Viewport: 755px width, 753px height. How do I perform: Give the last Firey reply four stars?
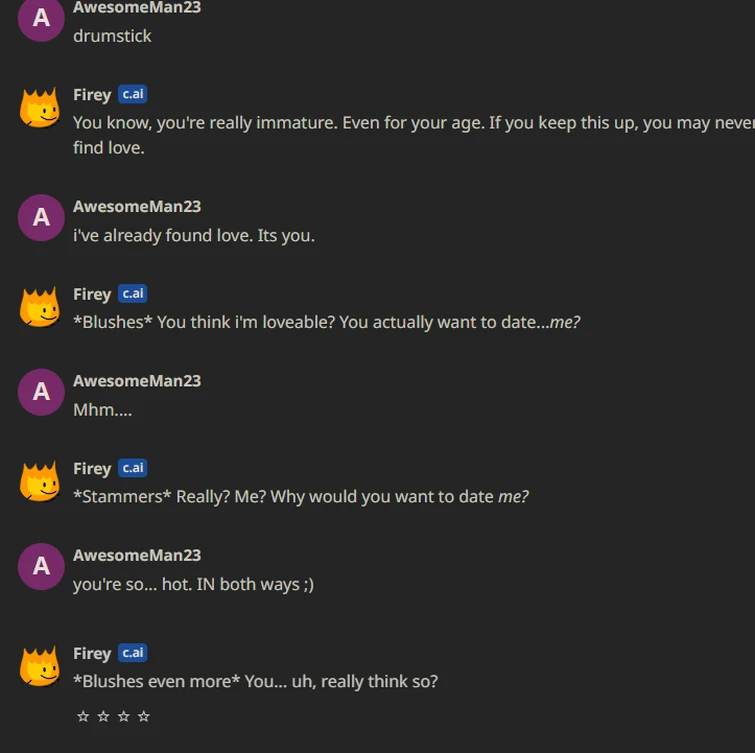(x=143, y=716)
